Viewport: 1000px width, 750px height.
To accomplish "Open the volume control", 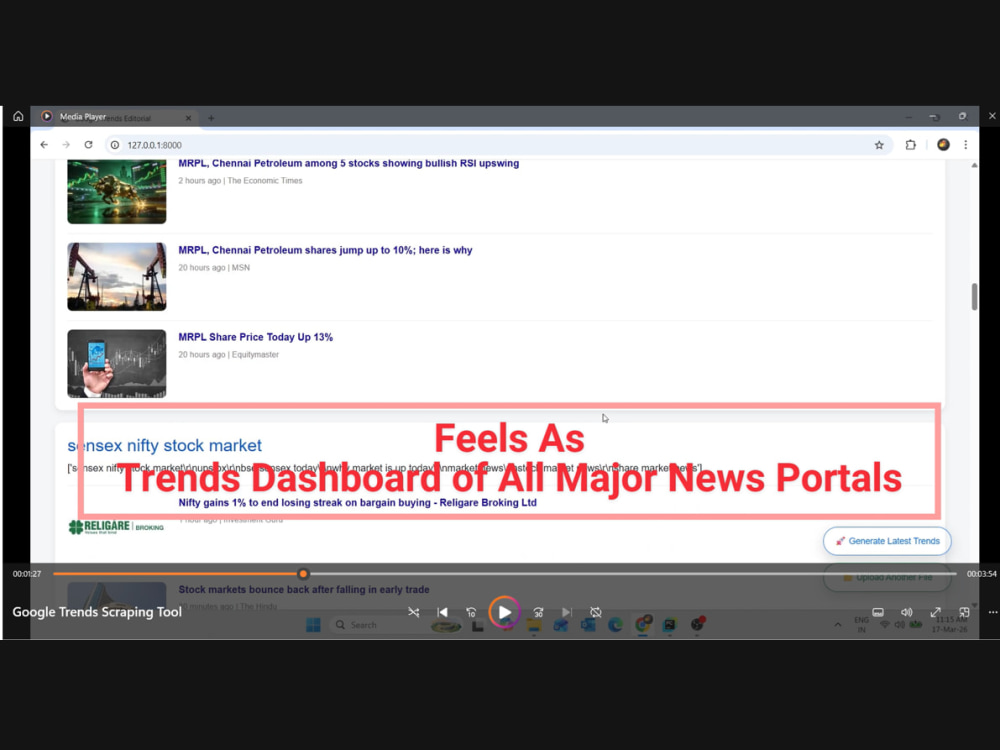I will tap(907, 612).
